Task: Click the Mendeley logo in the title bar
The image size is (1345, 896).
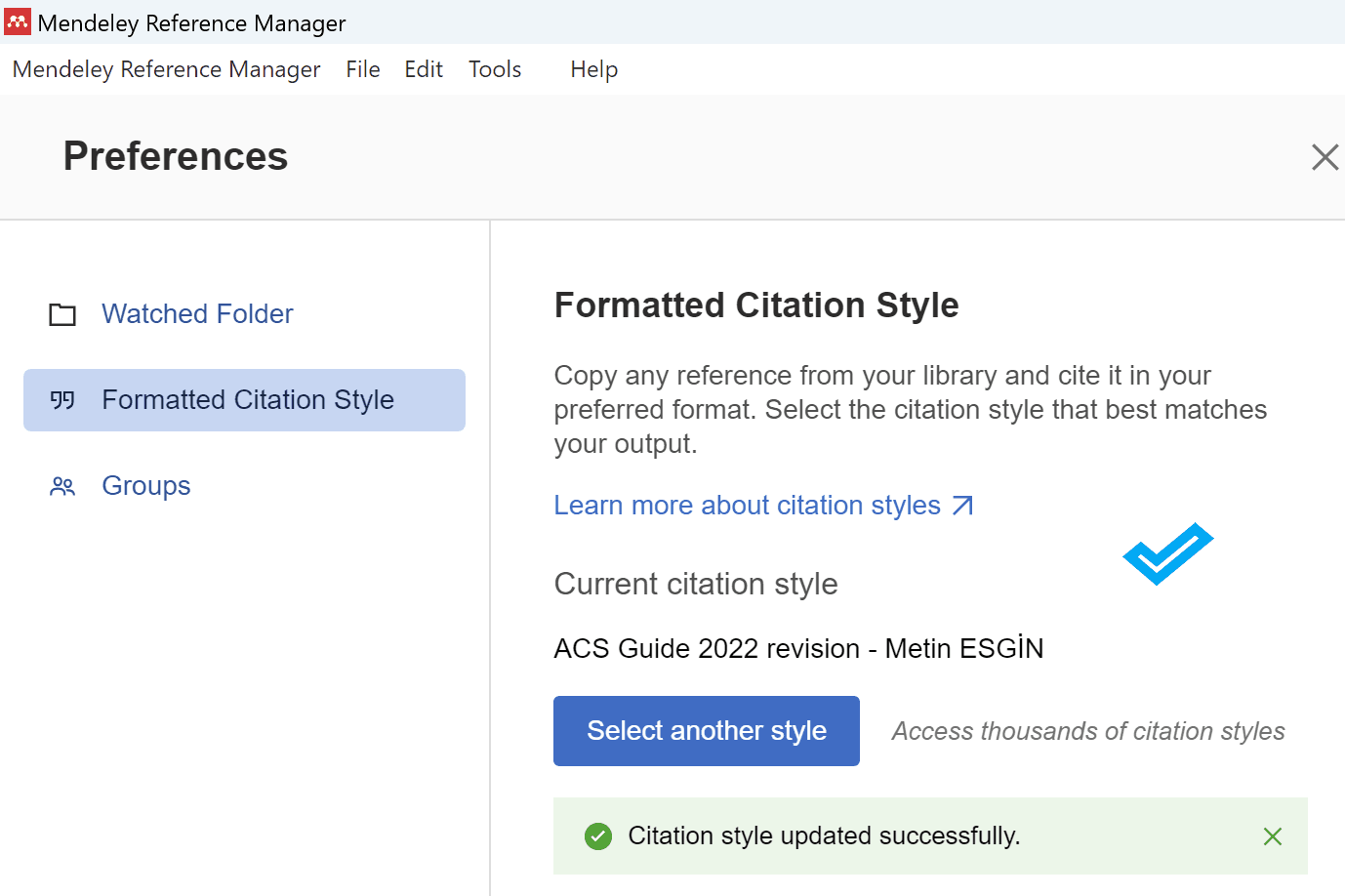Action: [18, 21]
